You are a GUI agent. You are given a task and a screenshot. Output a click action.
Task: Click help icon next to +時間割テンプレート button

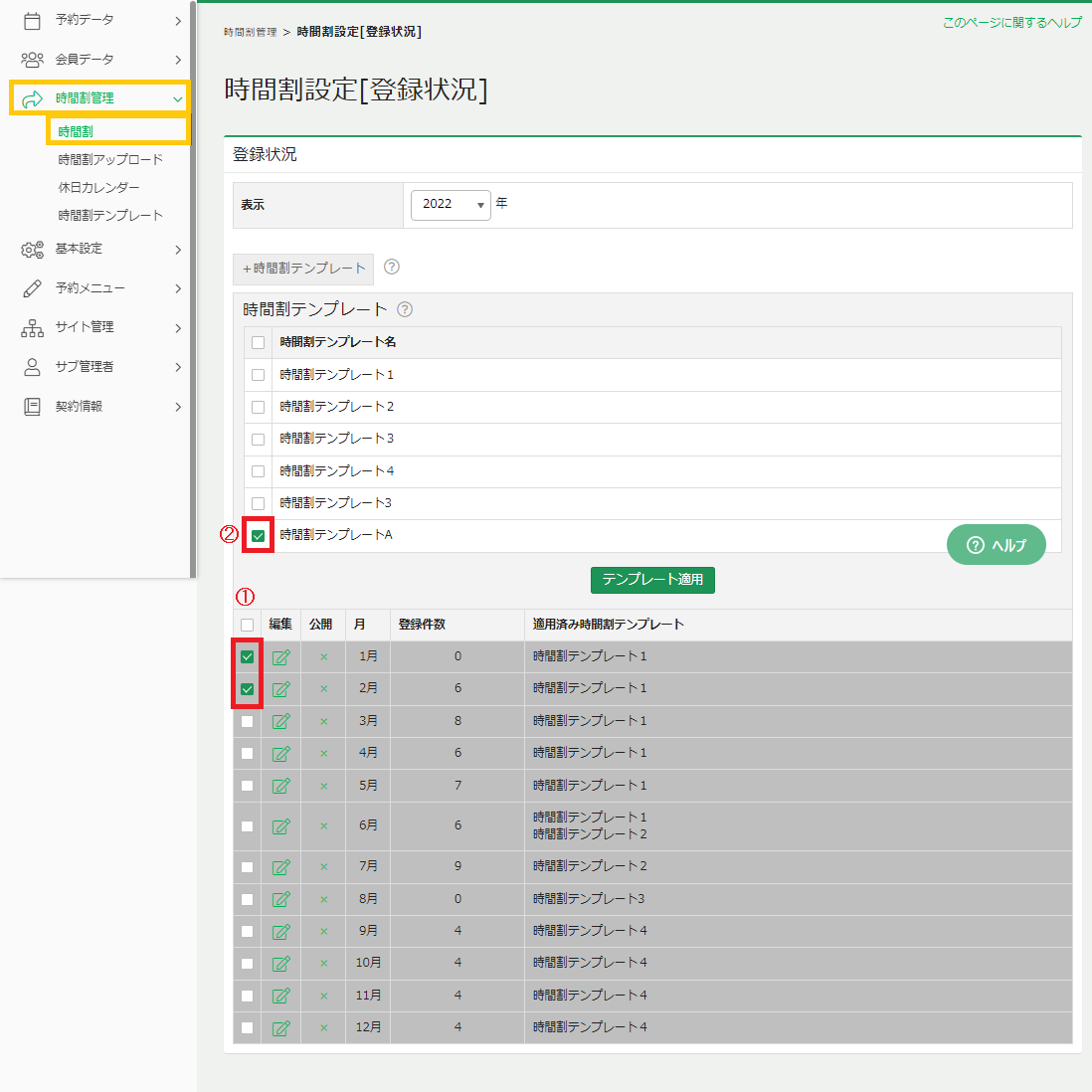click(392, 267)
